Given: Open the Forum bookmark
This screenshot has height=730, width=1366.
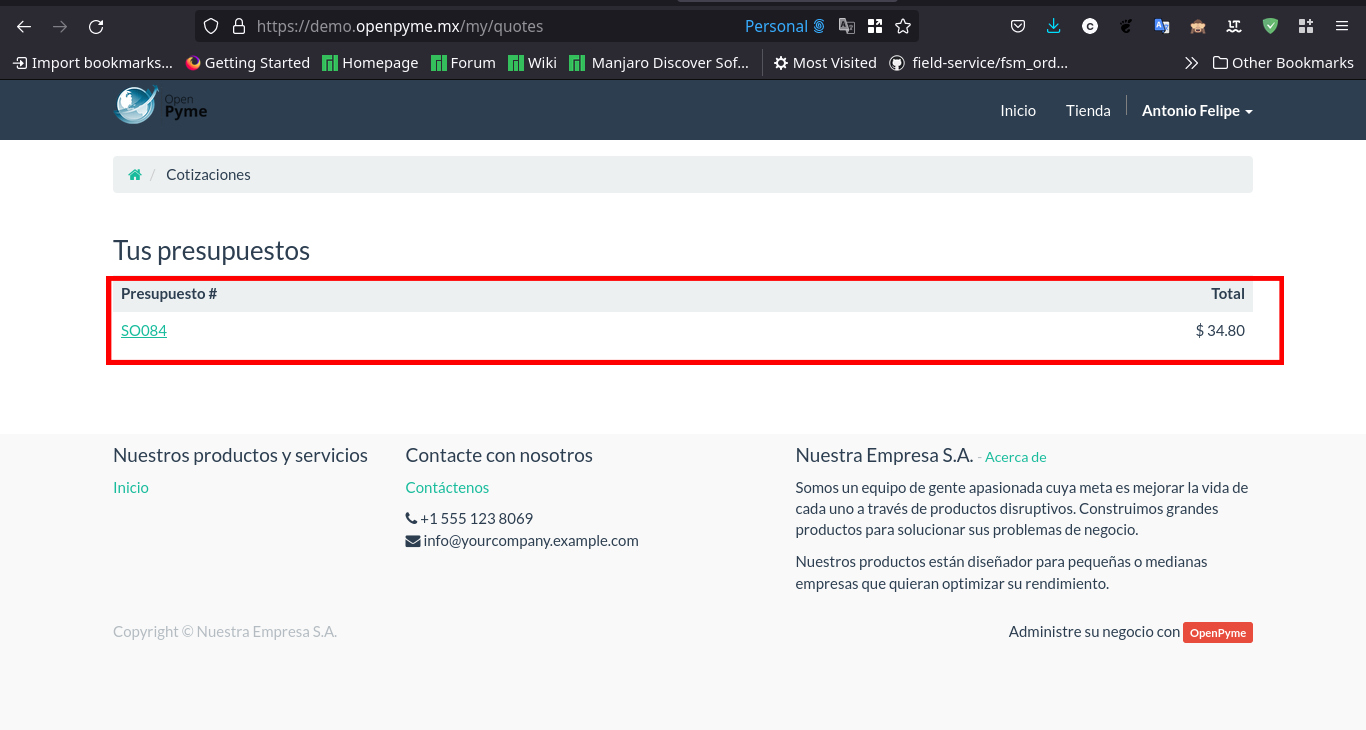Looking at the screenshot, I should [463, 63].
